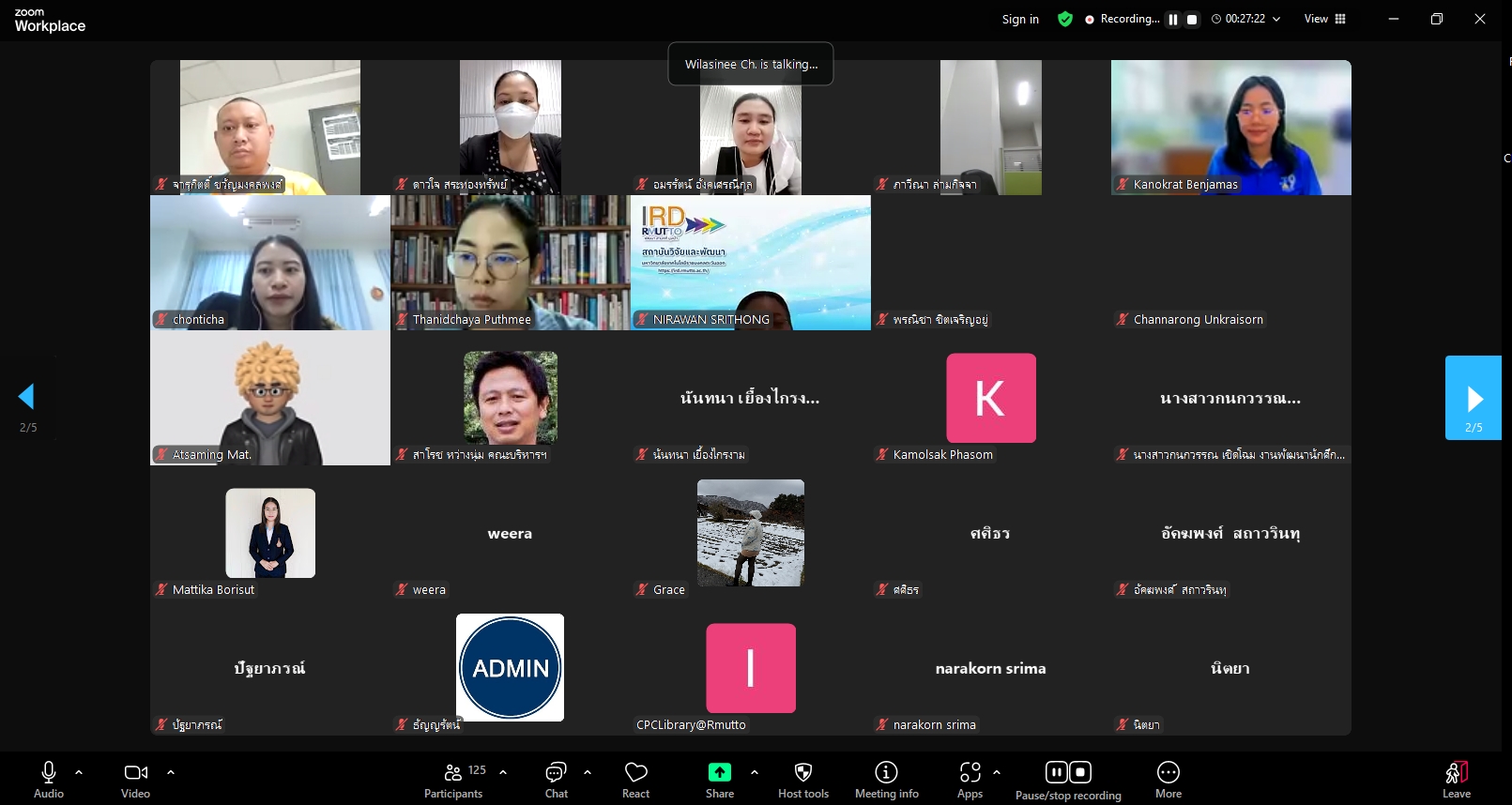Screen dimensions: 1512x805
Task: Click muted mic icon beside Mattika Borisut
Action: coord(161,590)
